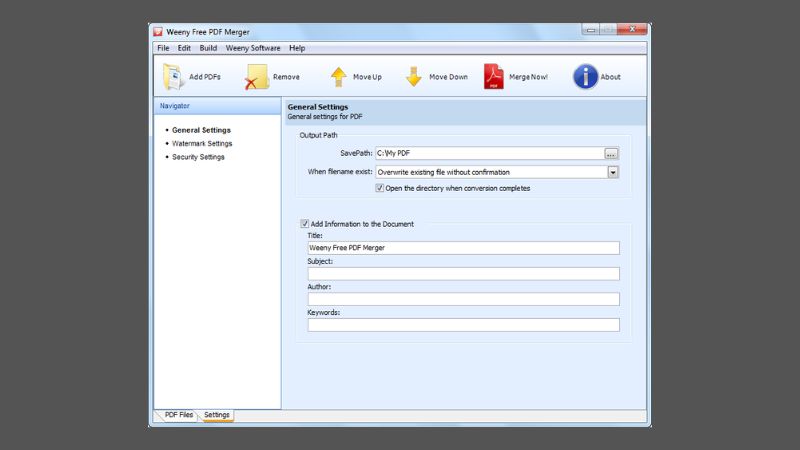Minimize the Weeny Free PDF Merger window
Image resolution: width=800 pixels, height=450 pixels.
591,30
